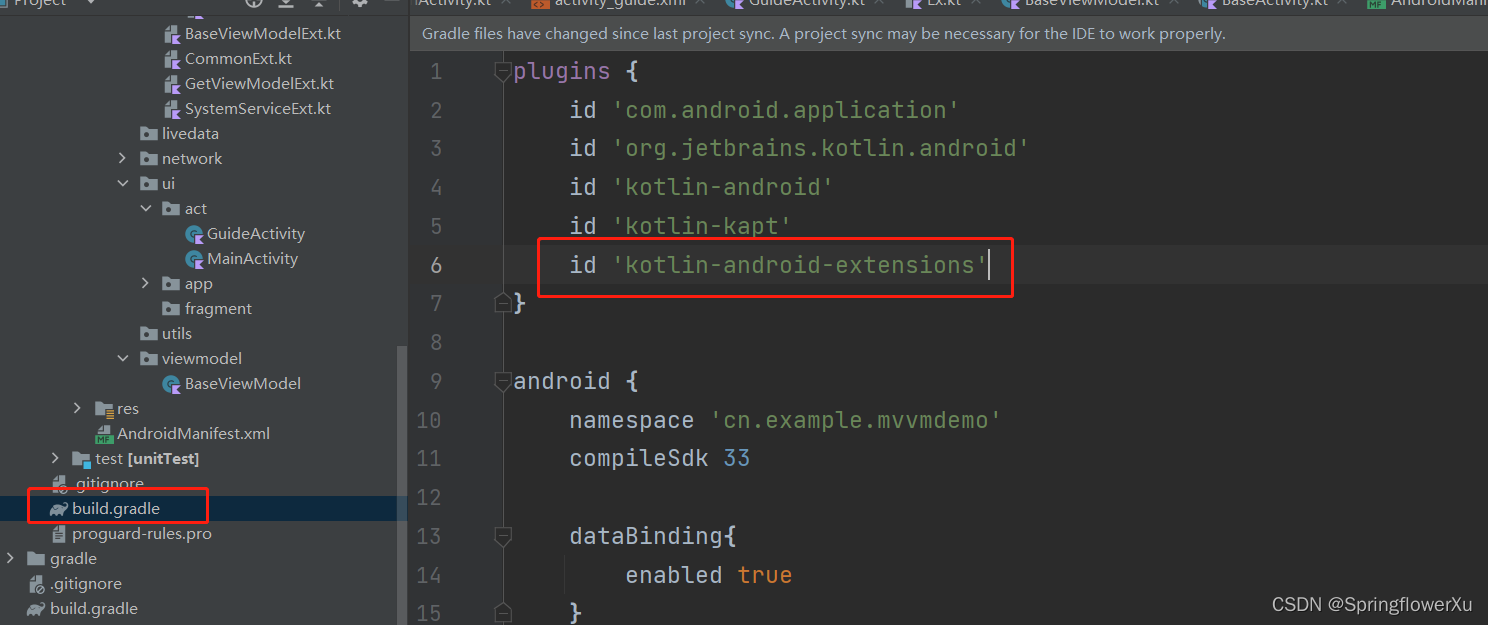Viewport: 1488px width, 625px height.
Task: Expand the res folder
Action: (78, 409)
